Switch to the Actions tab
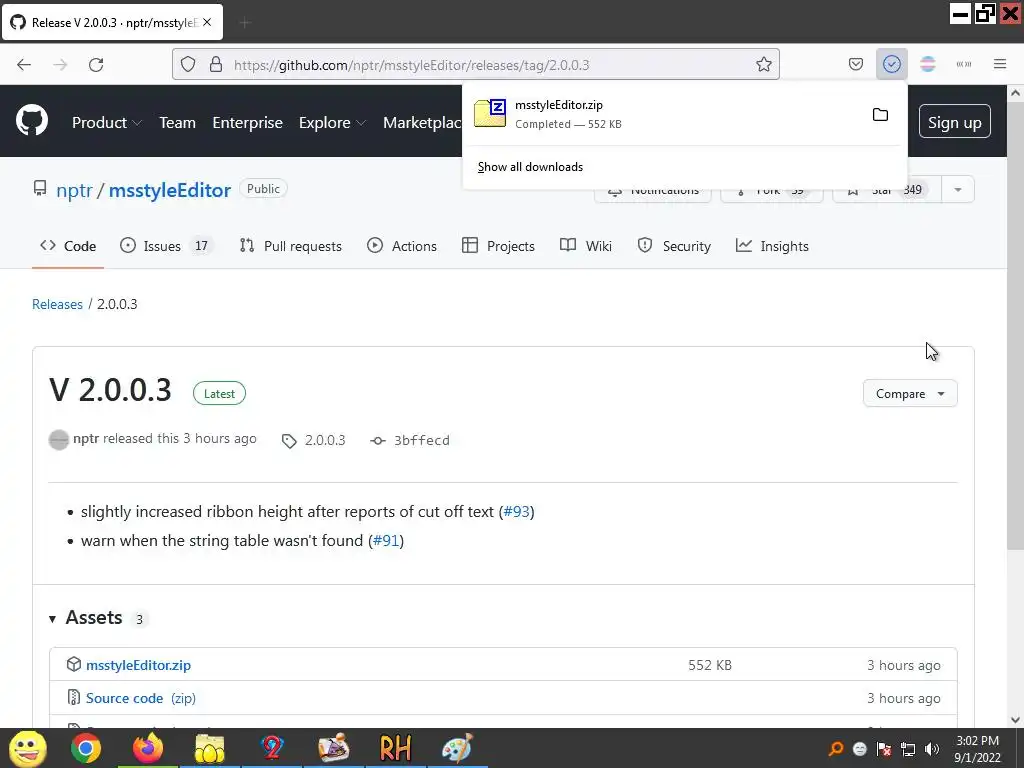This screenshot has width=1024, height=768. [402, 246]
